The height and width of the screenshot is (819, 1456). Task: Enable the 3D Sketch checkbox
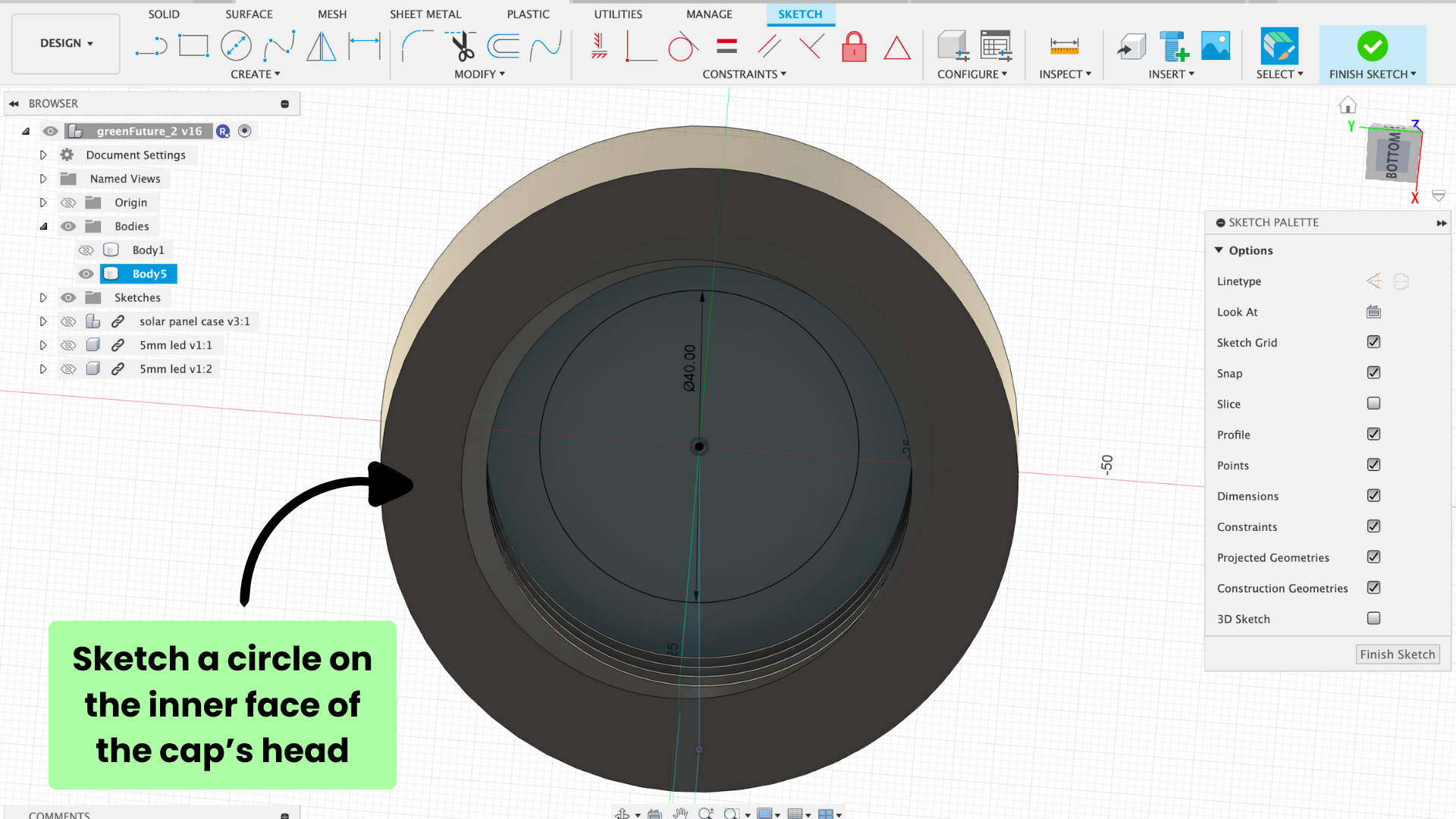(1373, 618)
